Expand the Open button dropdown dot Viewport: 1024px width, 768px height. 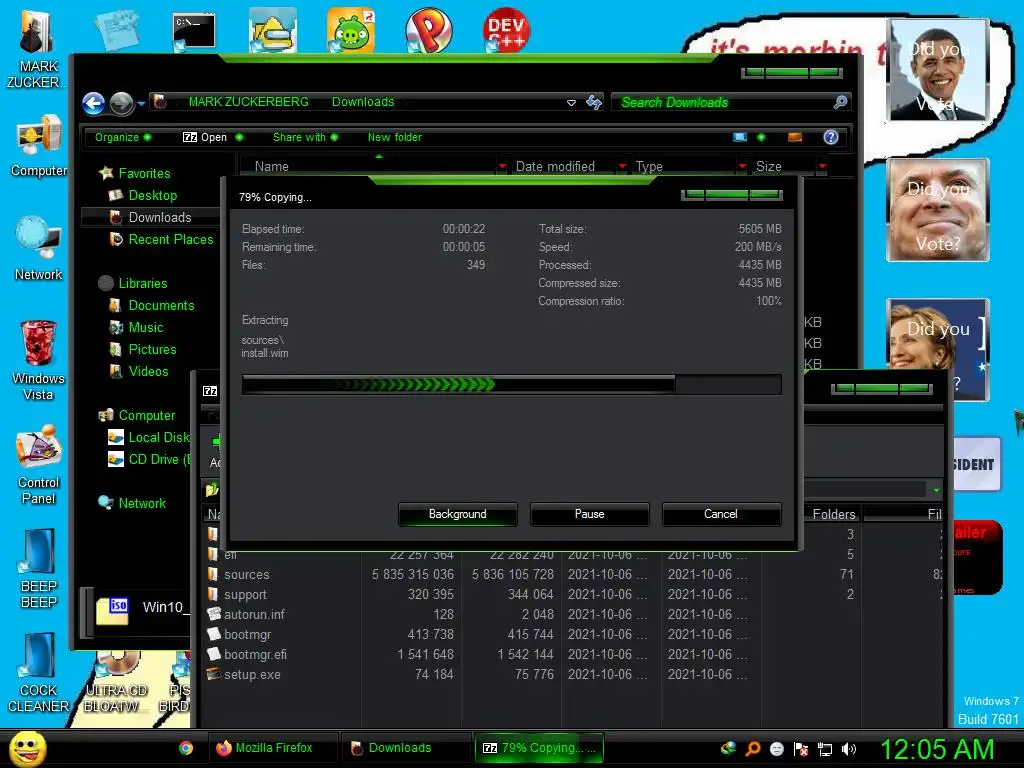click(239, 137)
